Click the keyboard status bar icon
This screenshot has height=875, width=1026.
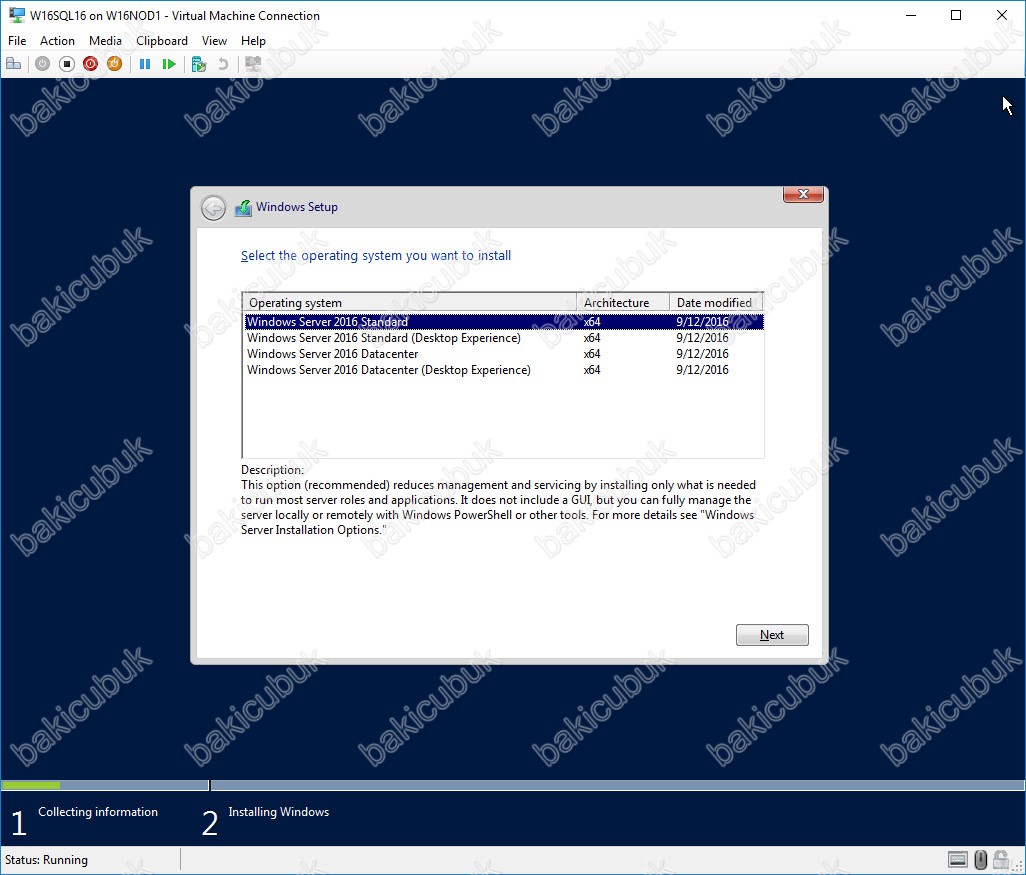click(957, 859)
